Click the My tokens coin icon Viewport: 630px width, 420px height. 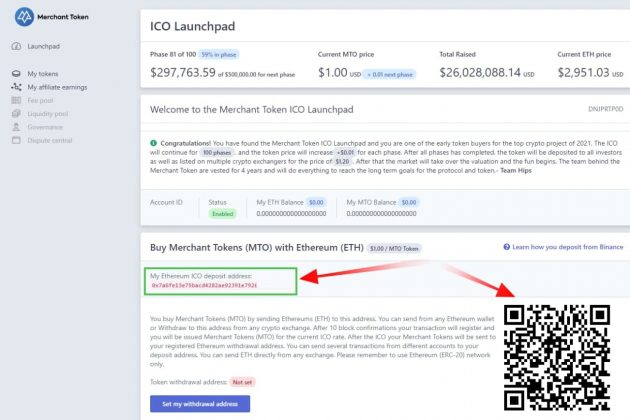click(x=16, y=74)
